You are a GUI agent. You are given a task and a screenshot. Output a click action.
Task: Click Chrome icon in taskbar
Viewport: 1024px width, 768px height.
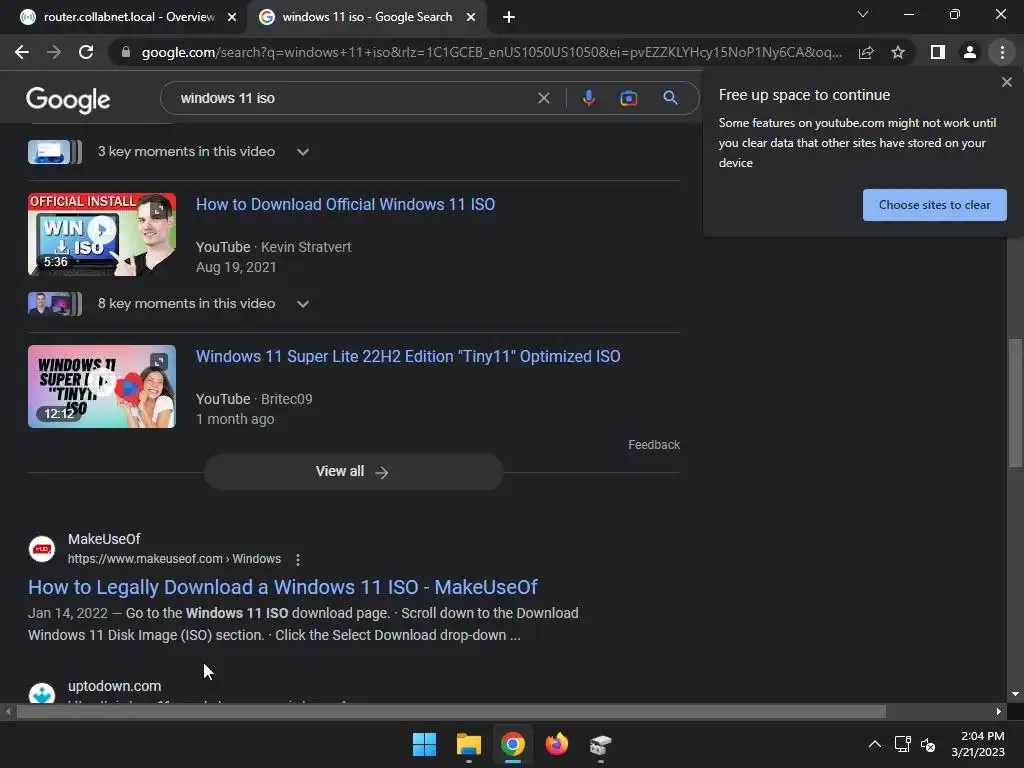pos(513,744)
